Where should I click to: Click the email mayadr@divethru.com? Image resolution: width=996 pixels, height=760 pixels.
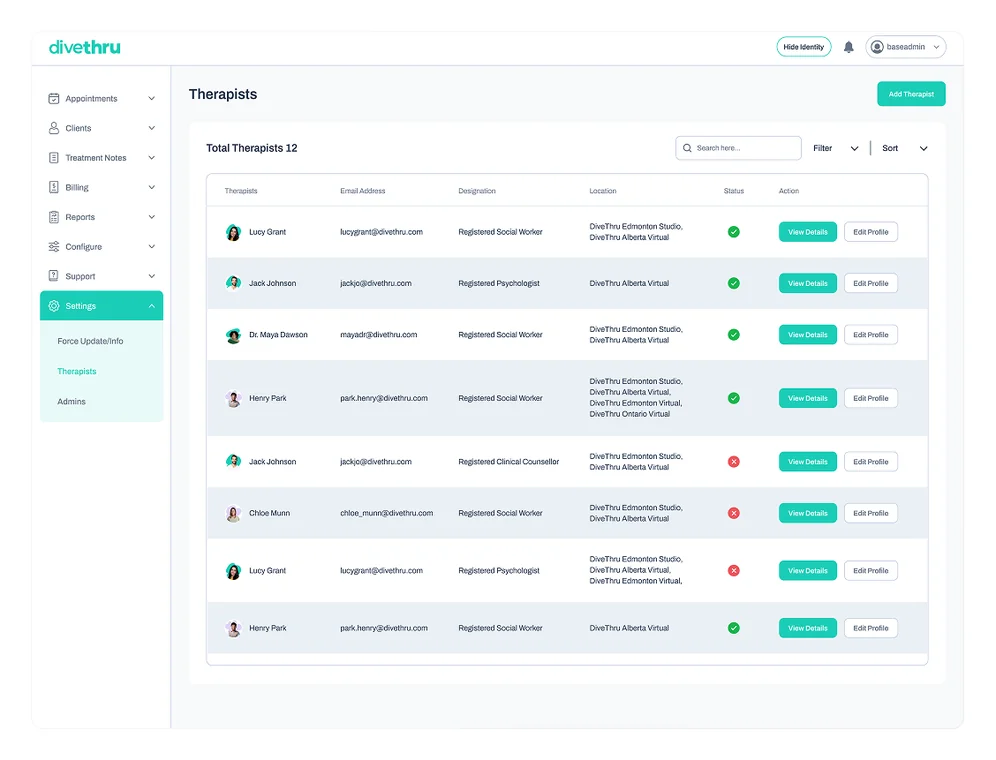coord(379,335)
